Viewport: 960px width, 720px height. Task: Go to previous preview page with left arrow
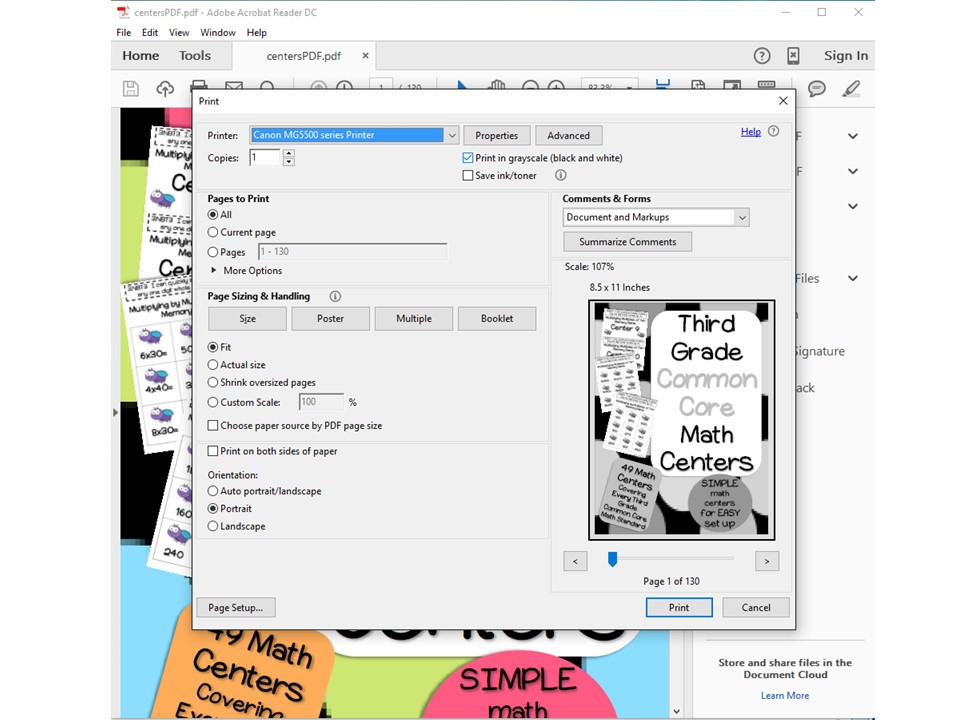(575, 561)
